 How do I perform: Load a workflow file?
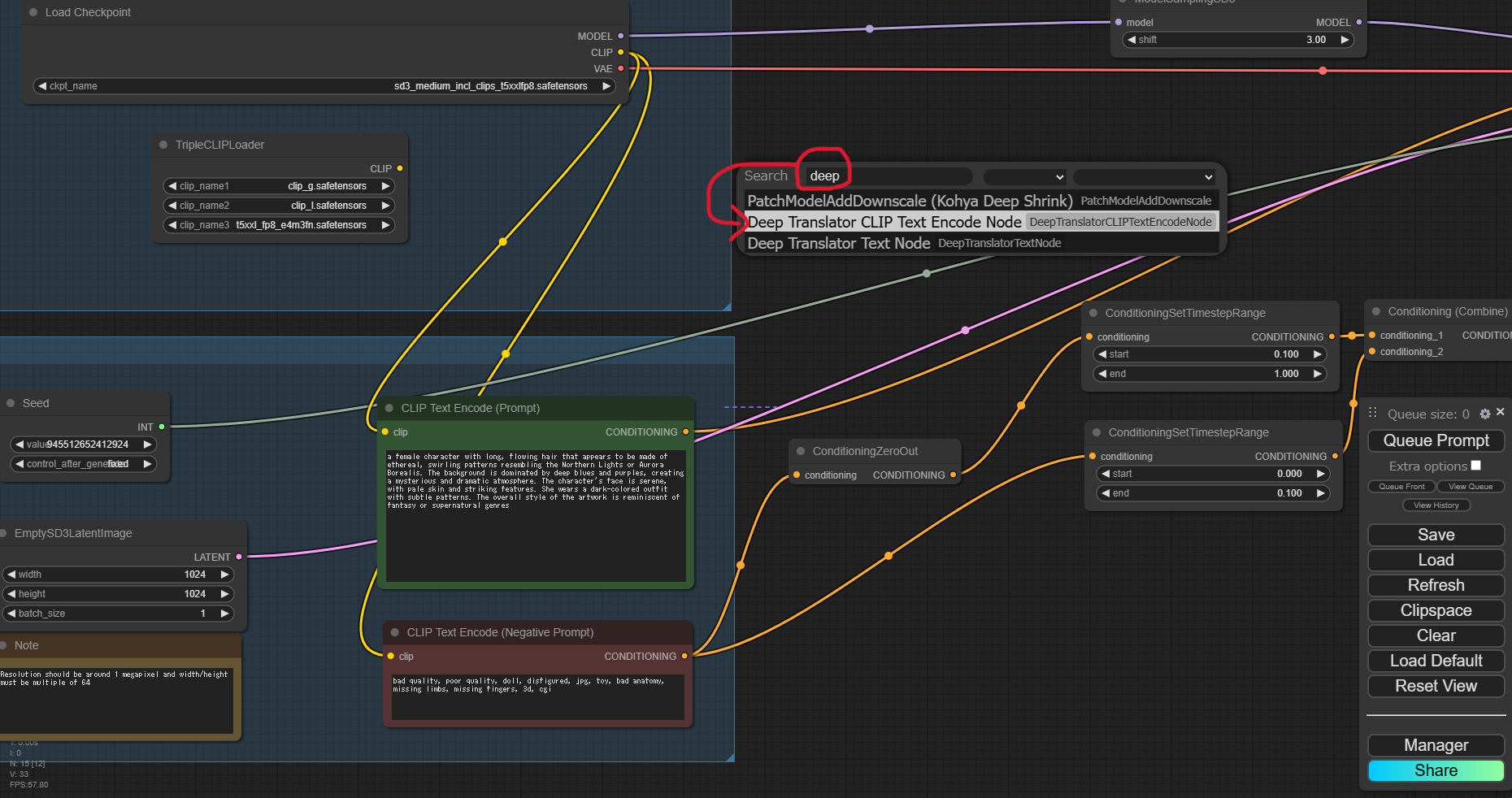1436,560
